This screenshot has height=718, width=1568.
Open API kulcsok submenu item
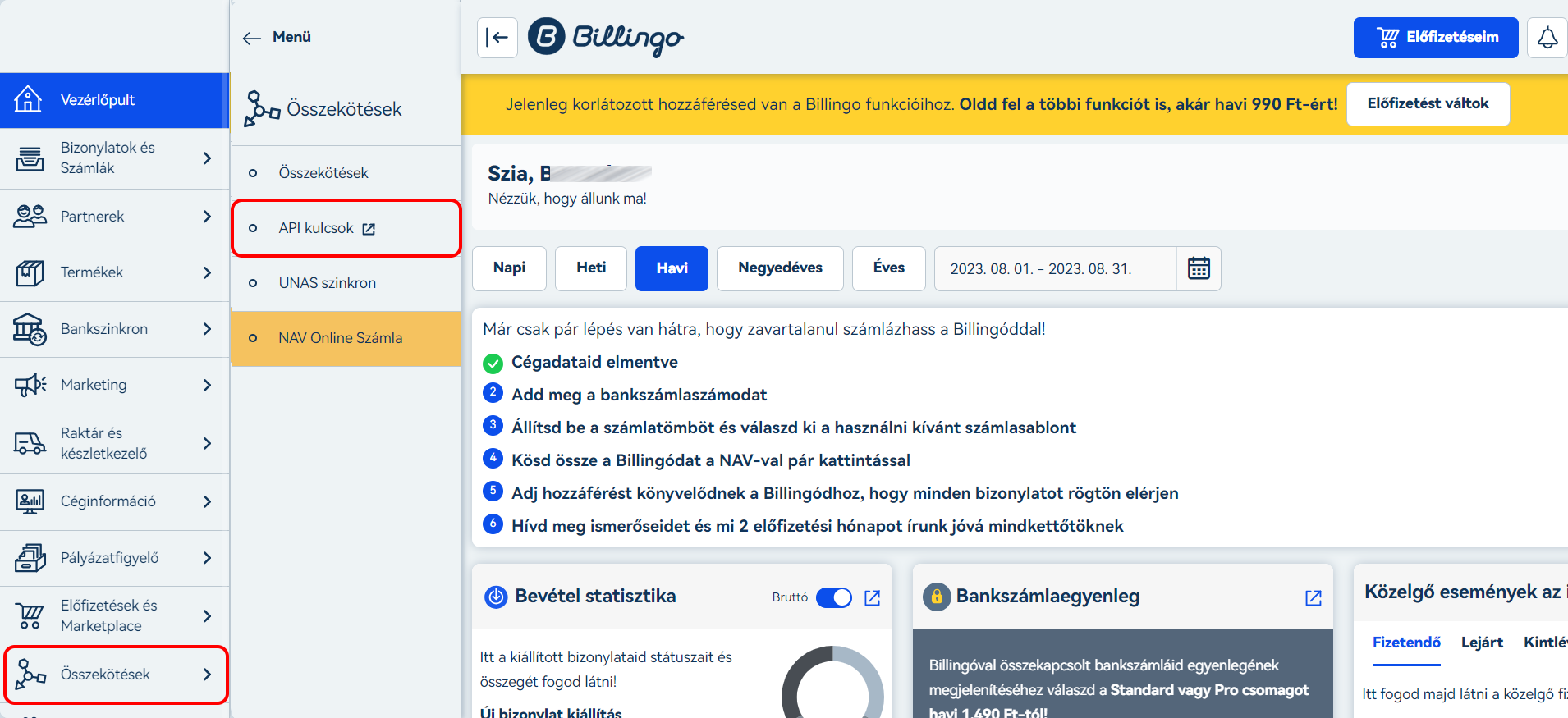(x=346, y=228)
